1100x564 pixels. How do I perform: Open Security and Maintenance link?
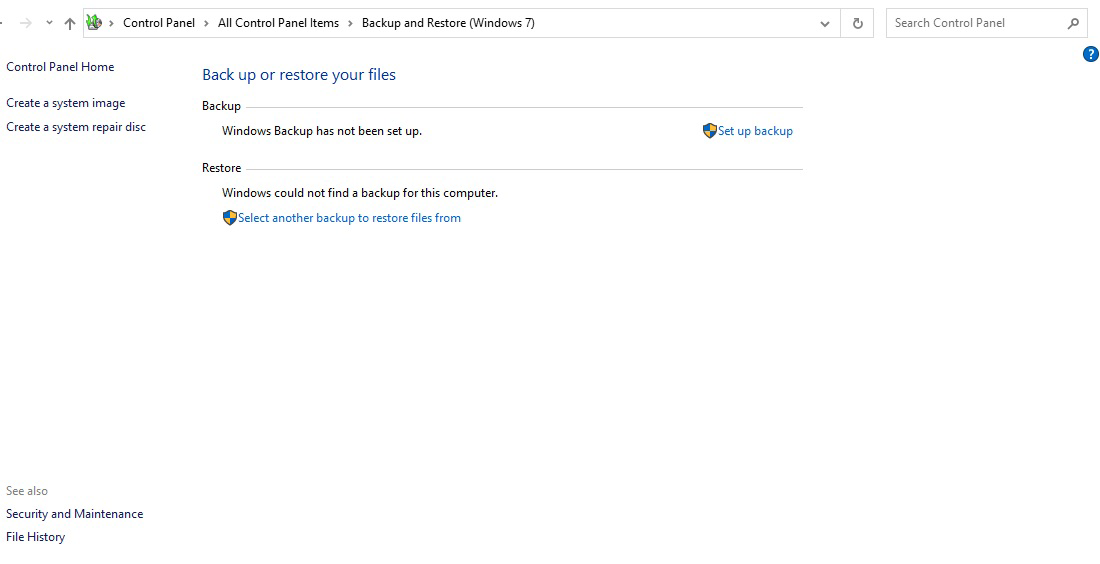[x=74, y=514]
